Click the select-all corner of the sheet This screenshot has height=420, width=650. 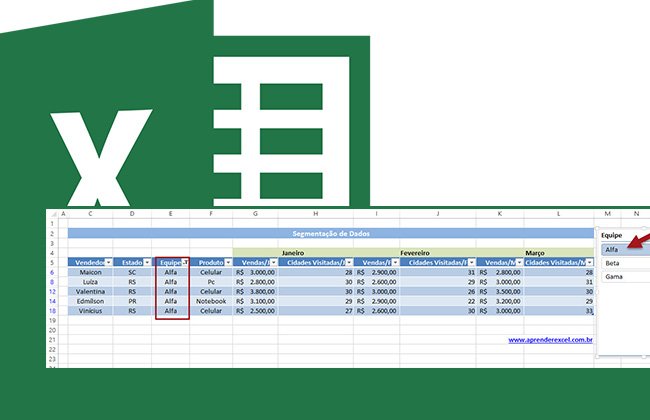[53, 214]
